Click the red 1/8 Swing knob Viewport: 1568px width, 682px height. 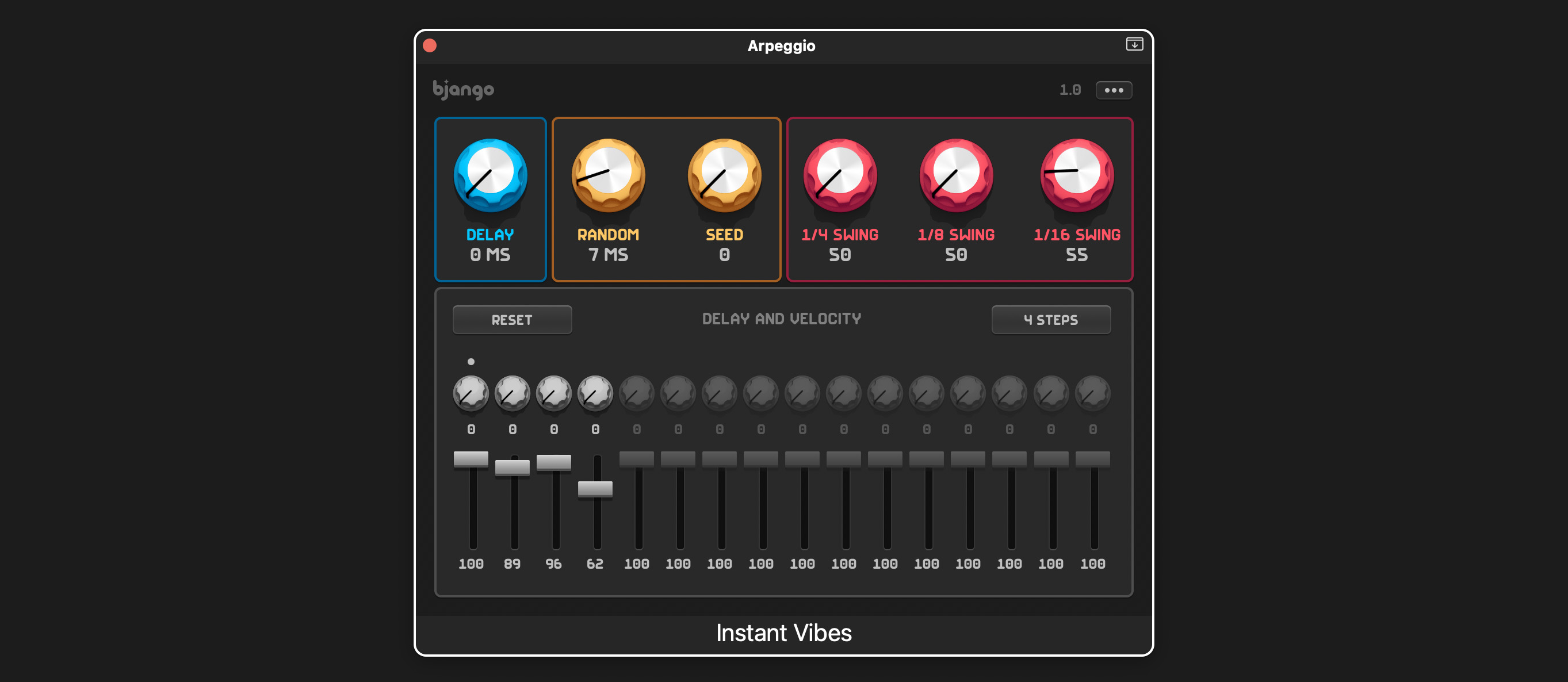956,175
